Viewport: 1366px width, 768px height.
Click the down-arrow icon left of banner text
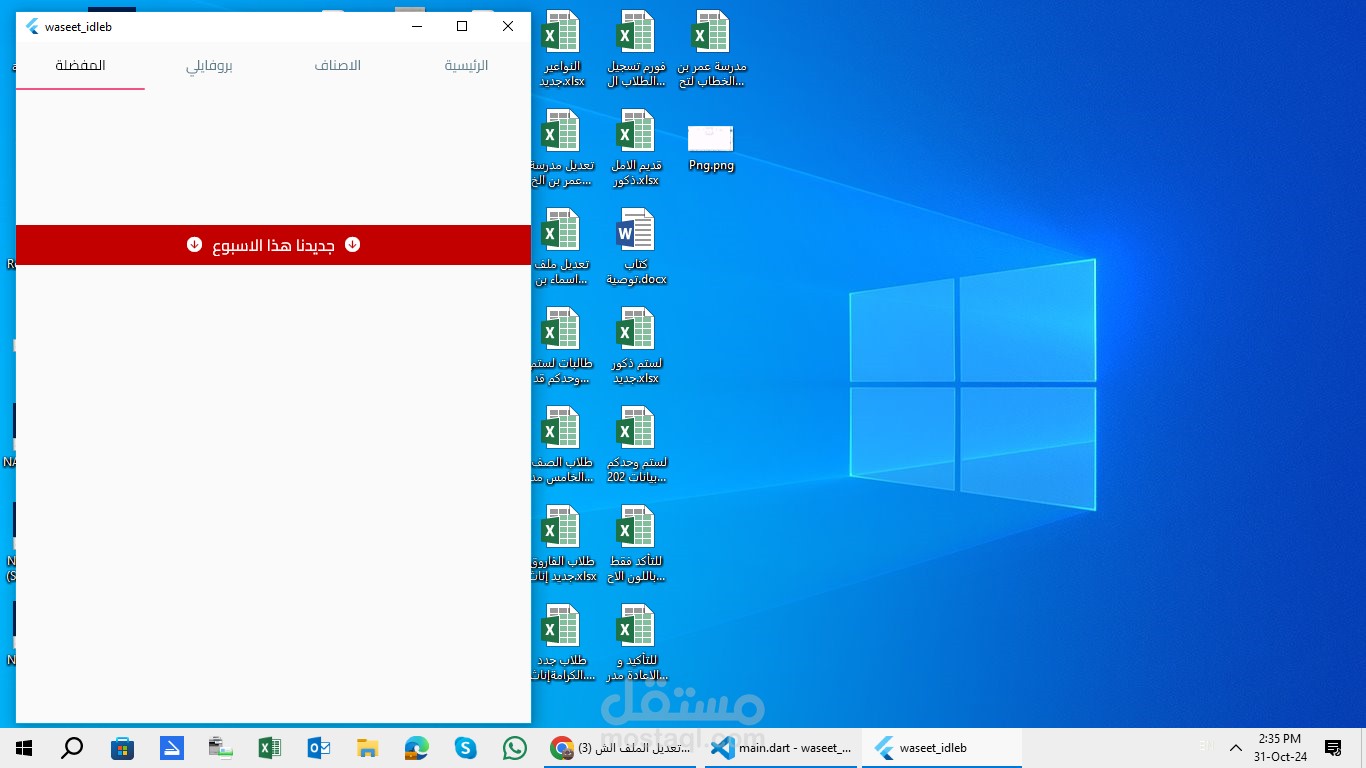tap(194, 245)
